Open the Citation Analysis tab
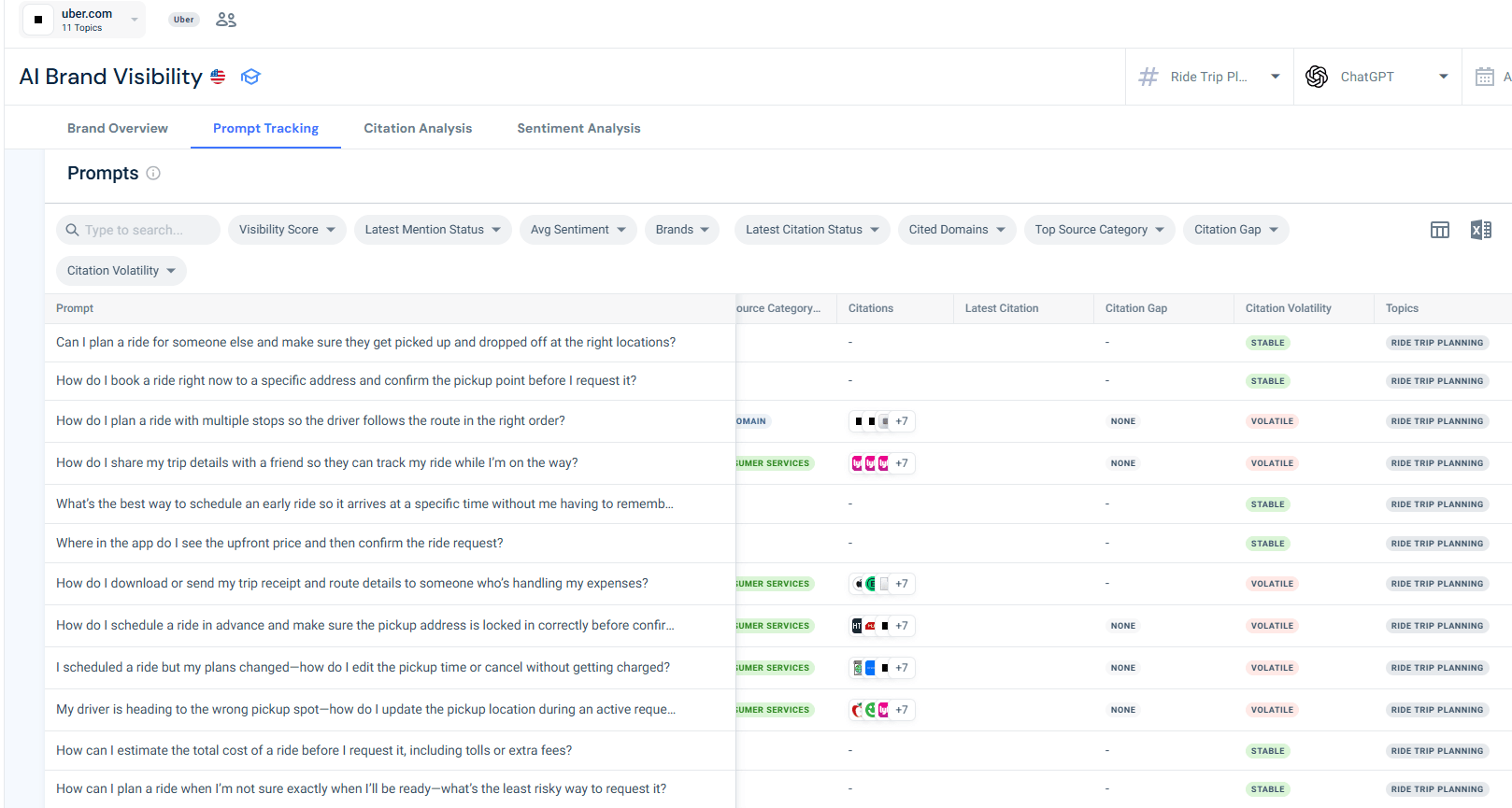1512x808 pixels. click(x=418, y=128)
